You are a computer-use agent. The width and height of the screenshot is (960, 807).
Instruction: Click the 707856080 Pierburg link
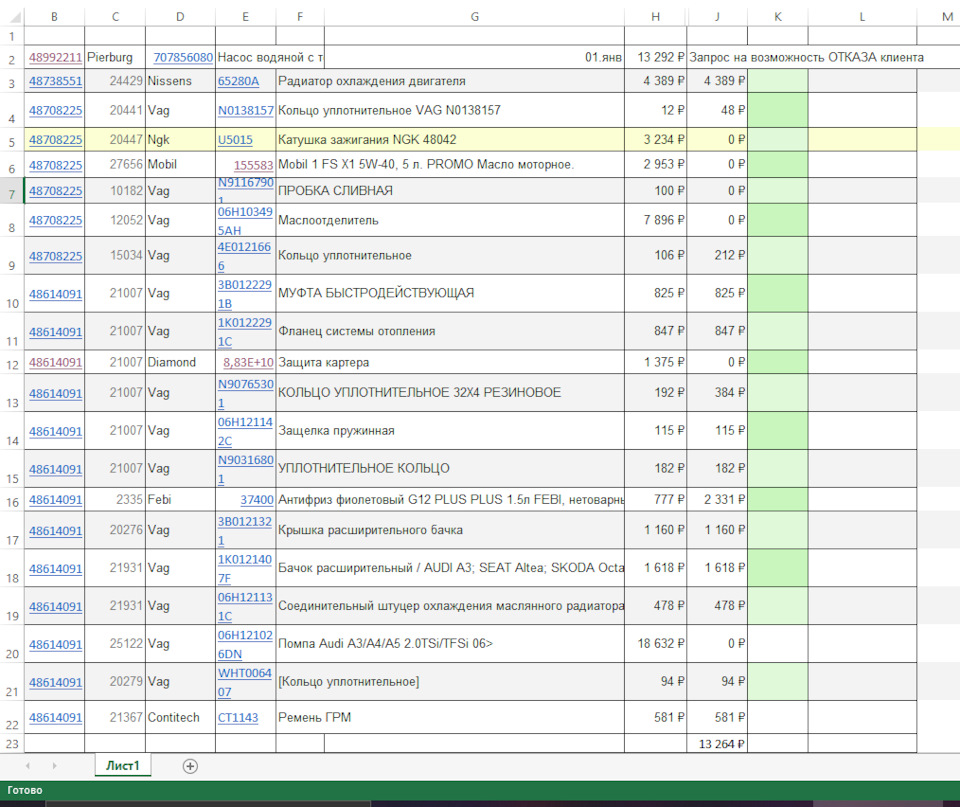click(x=182, y=58)
